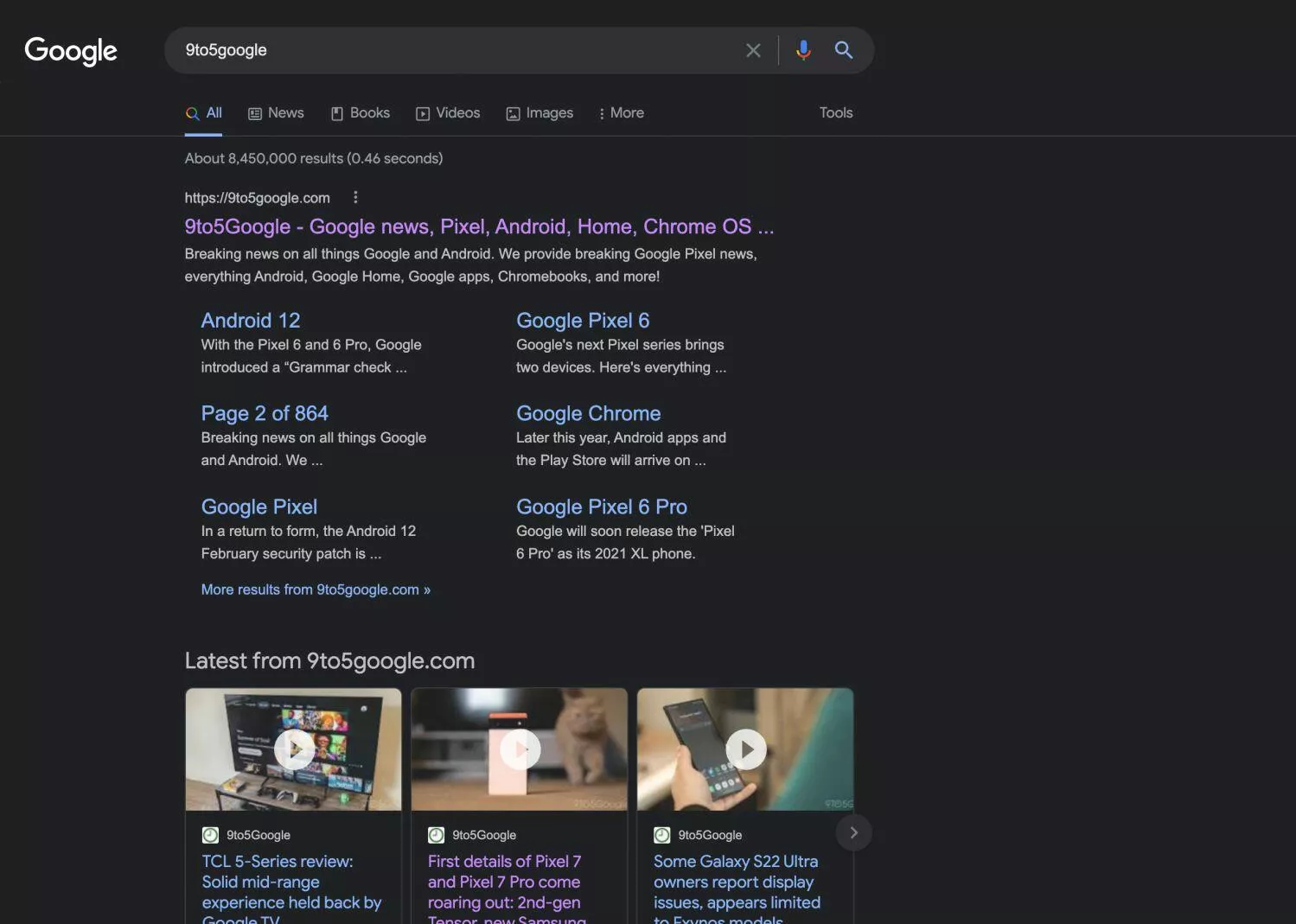Open the Page 2 of 864 sitelink

265,414
